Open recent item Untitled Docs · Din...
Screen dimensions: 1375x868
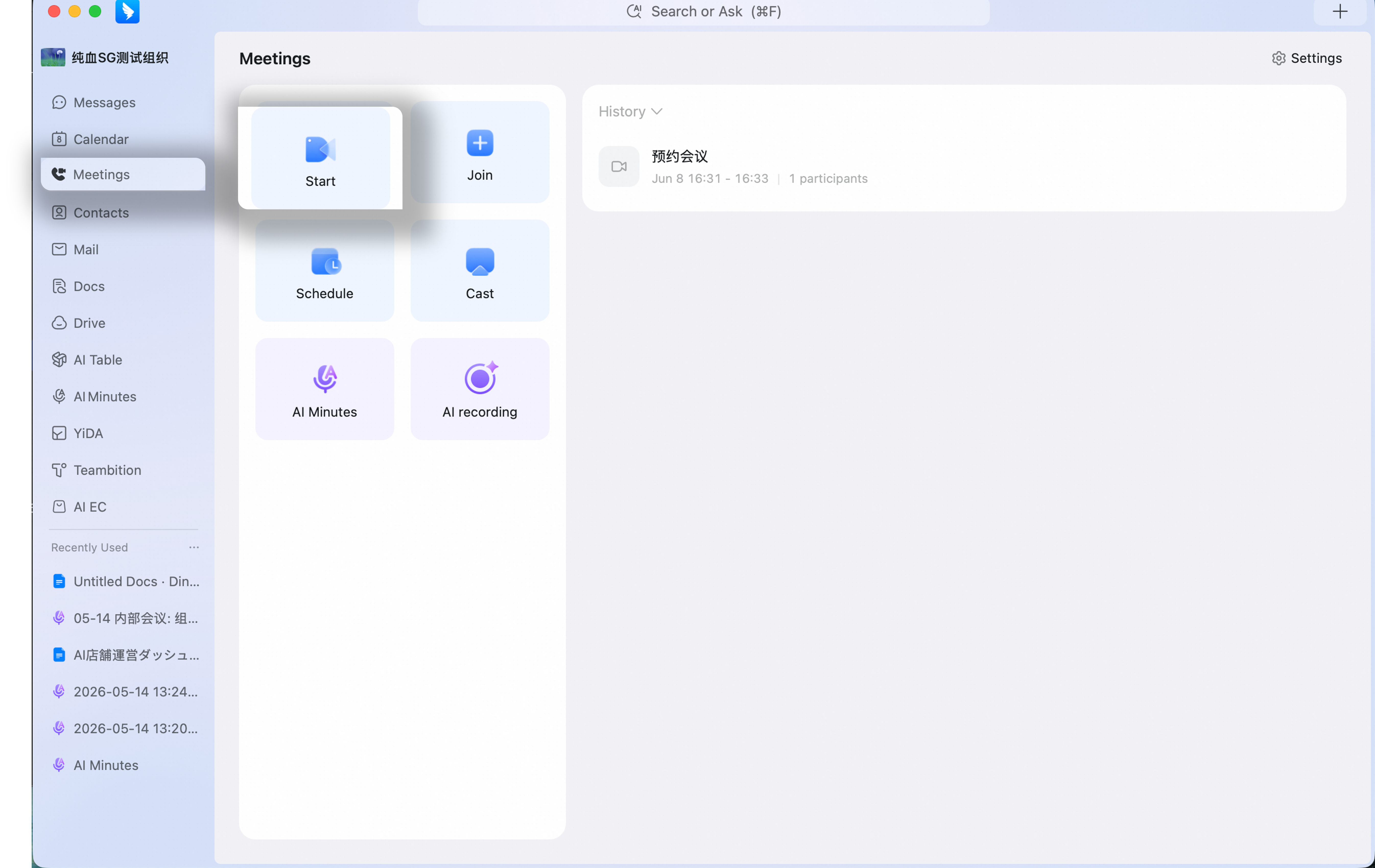tap(123, 581)
